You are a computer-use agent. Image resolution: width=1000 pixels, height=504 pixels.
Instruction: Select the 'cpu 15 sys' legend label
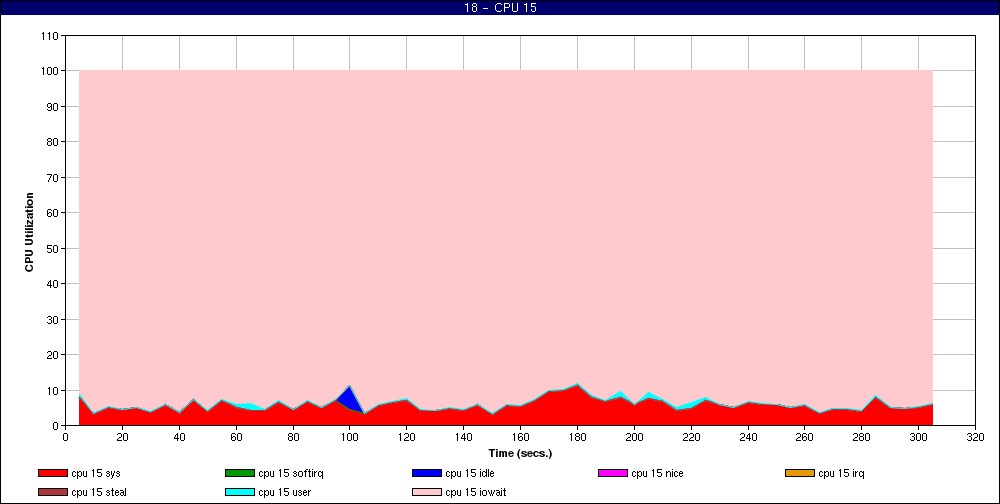point(96,473)
